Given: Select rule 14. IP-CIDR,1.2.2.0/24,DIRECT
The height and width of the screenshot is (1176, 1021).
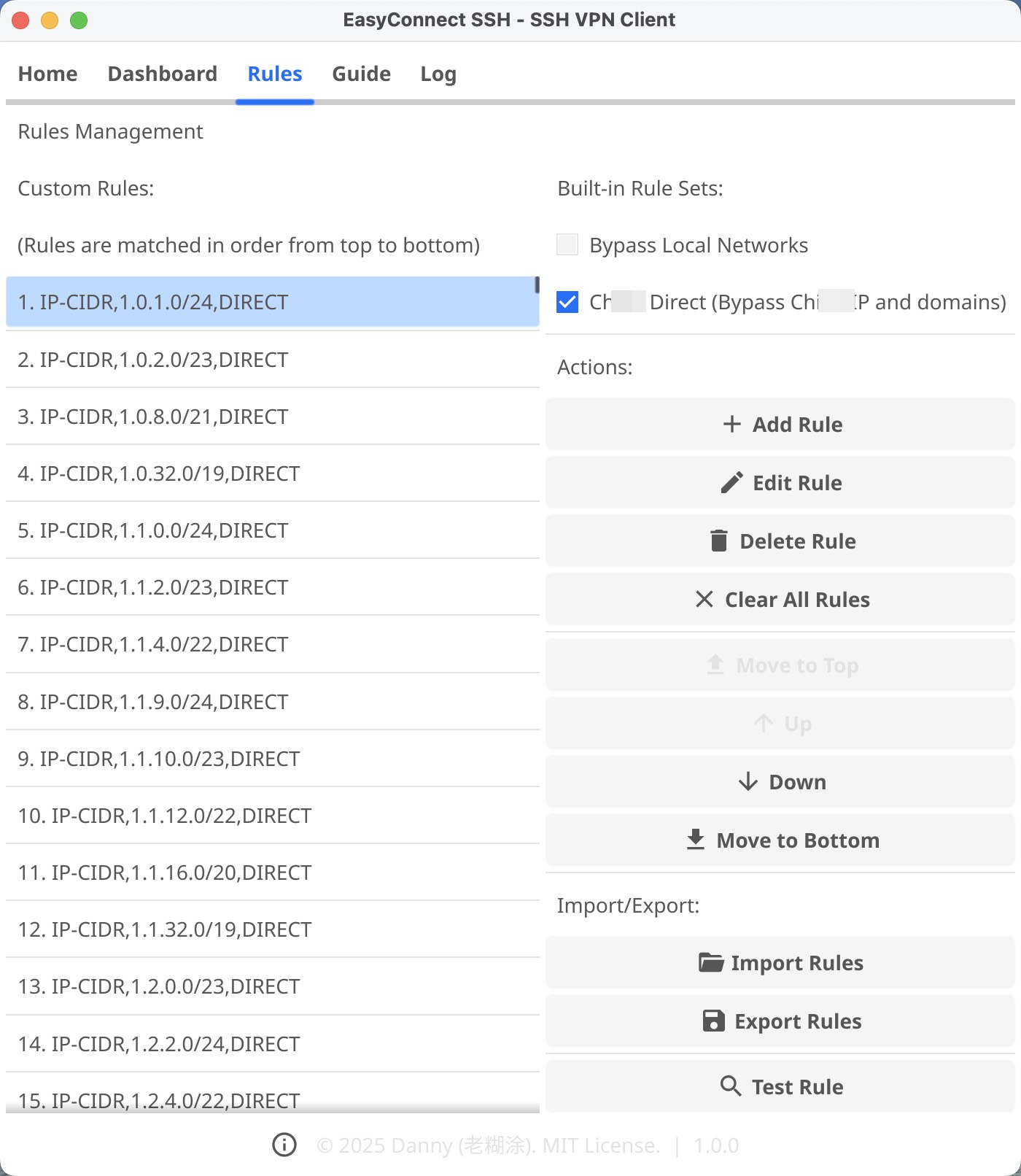Looking at the screenshot, I should pos(272,1043).
